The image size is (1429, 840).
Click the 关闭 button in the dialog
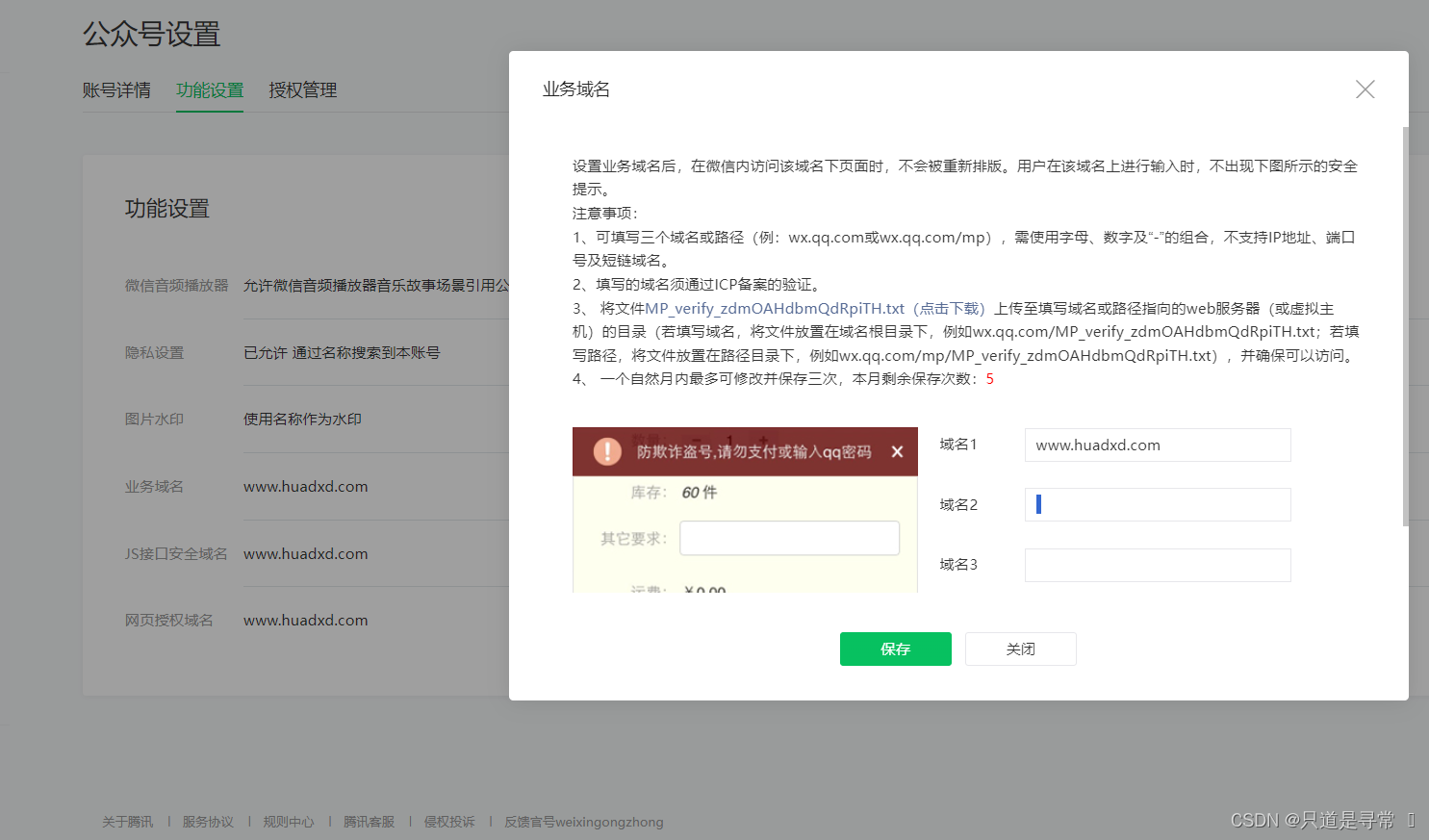click(x=1020, y=649)
